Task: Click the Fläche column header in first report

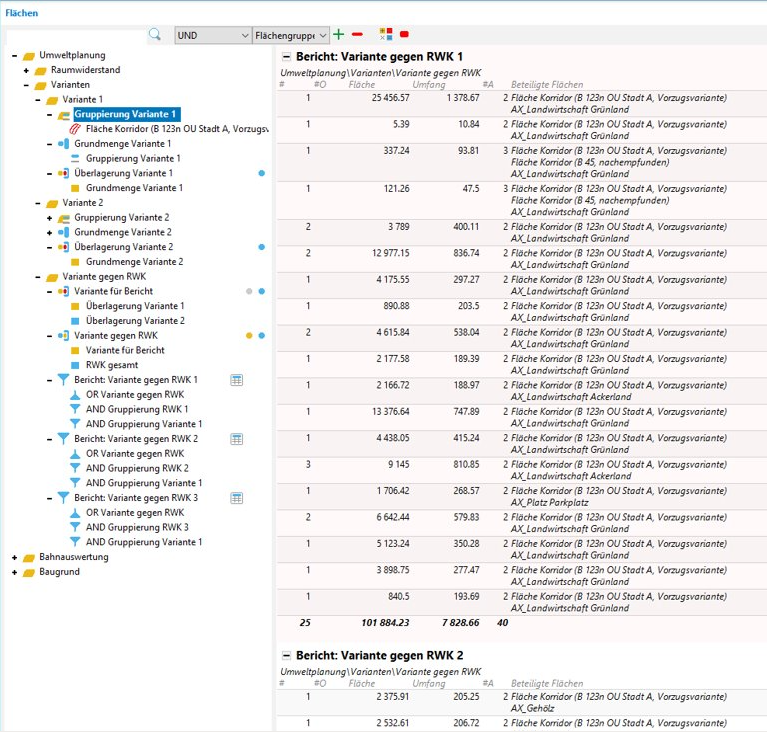Action: coord(361,85)
